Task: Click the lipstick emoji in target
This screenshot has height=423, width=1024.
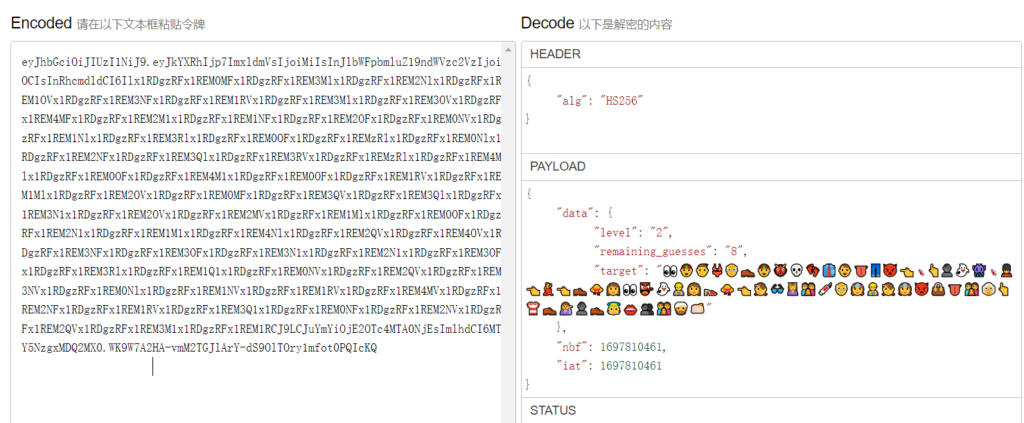Action: click(823, 290)
